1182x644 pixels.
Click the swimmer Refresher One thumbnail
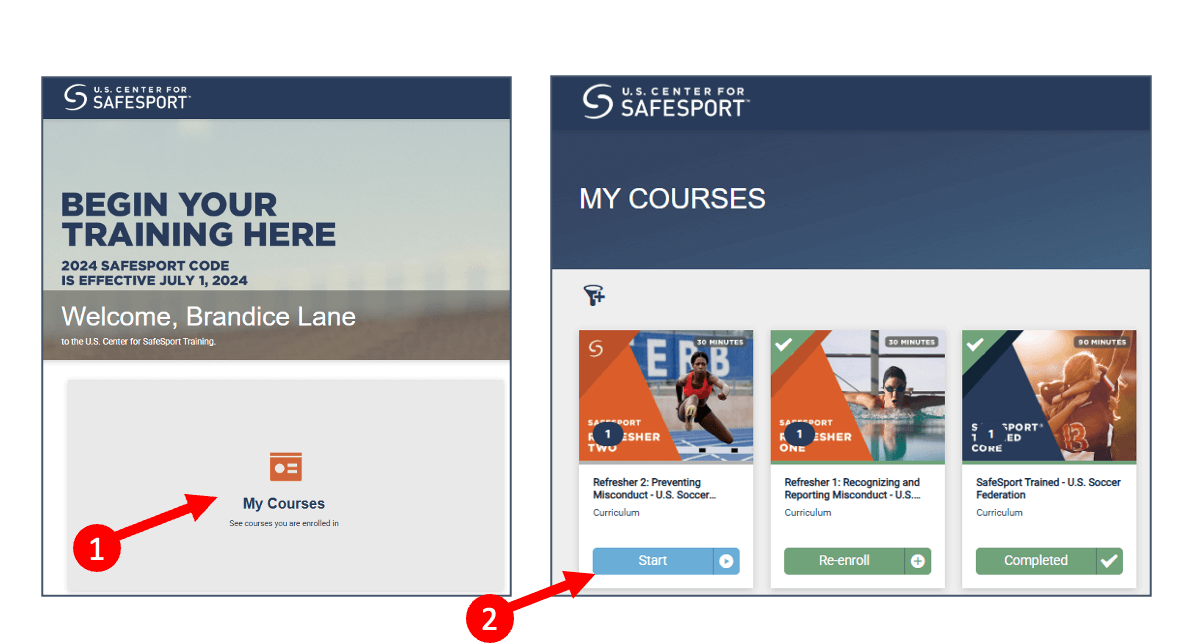pyautogui.click(x=857, y=396)
